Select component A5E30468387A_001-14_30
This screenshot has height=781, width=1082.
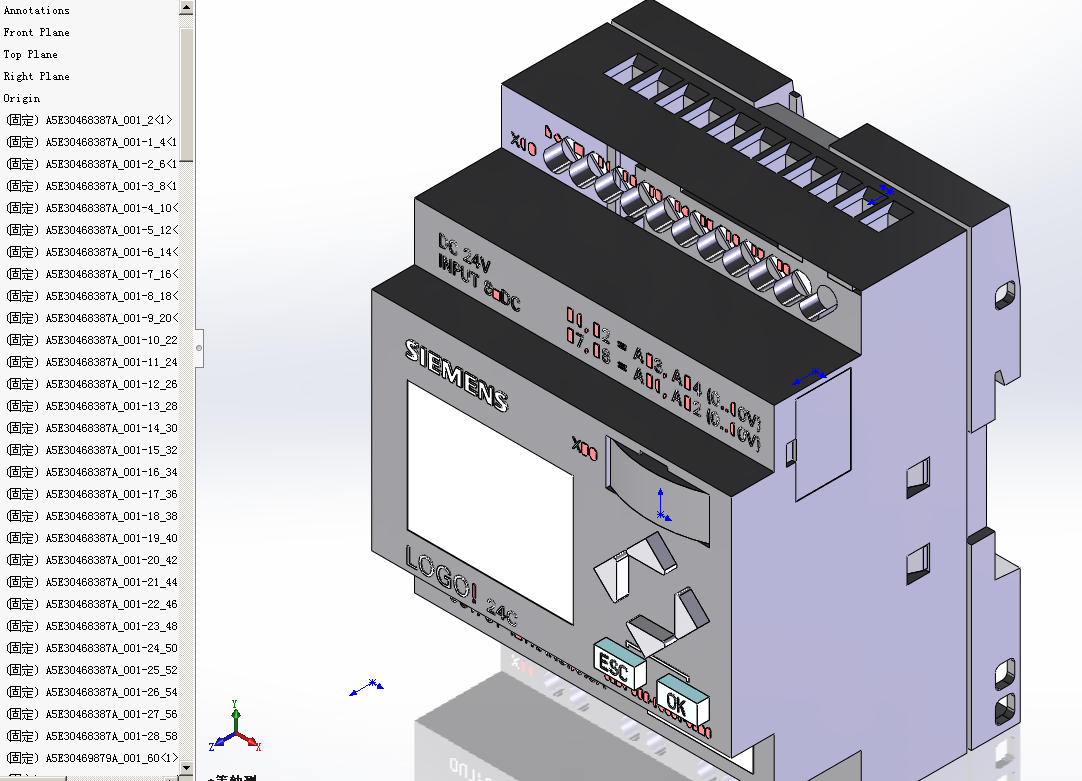pyautogui.click(x=91, y=428)
